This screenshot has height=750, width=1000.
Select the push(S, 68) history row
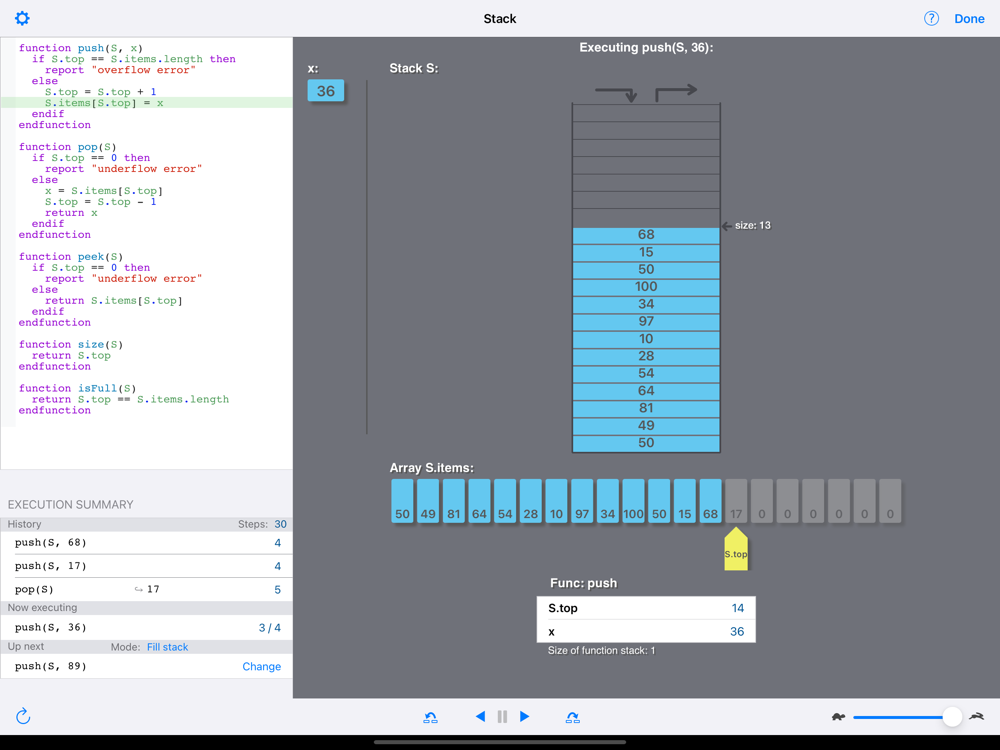click(x=147, y=543)
